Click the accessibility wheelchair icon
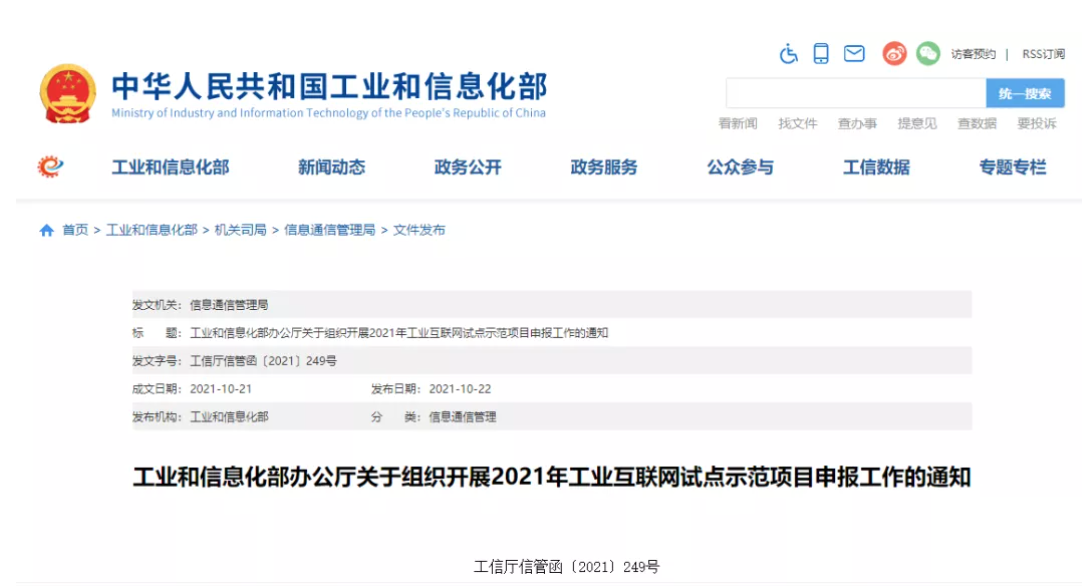This screenshot has height=588, width=1082. click(x=789, y=54)
